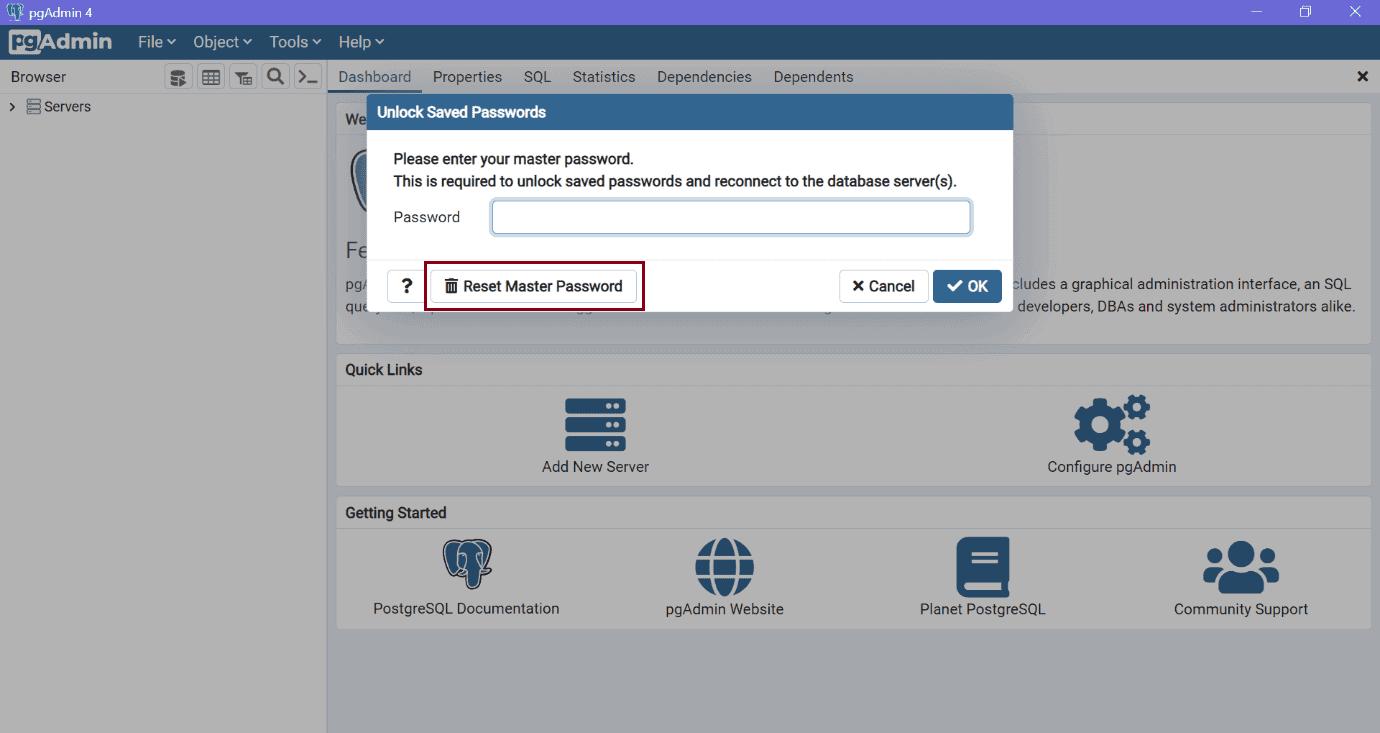
Task: Open the Query Tool from the browser toolbar
Action: point(178,76)
